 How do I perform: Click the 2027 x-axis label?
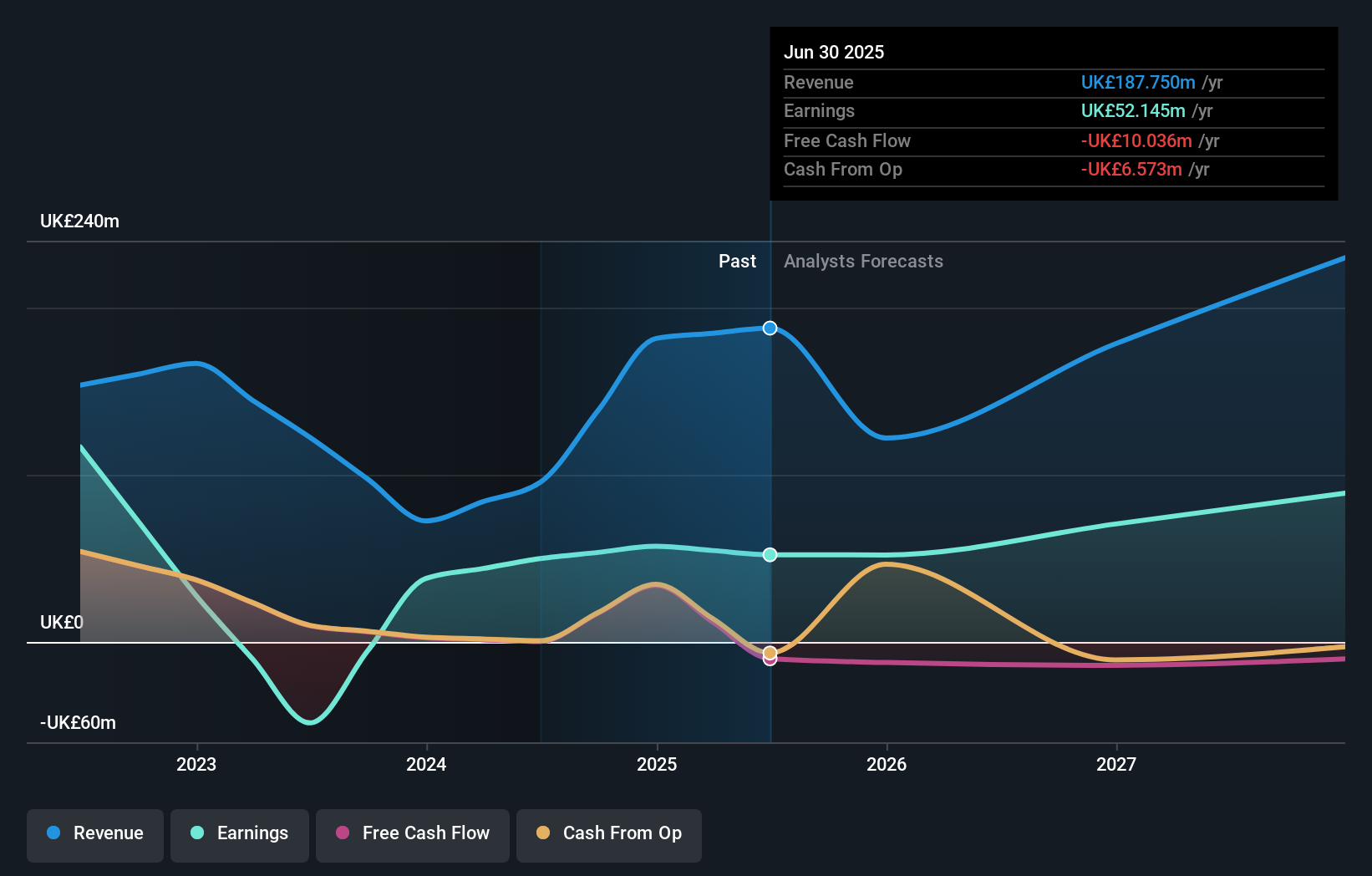coord(1116,764)
